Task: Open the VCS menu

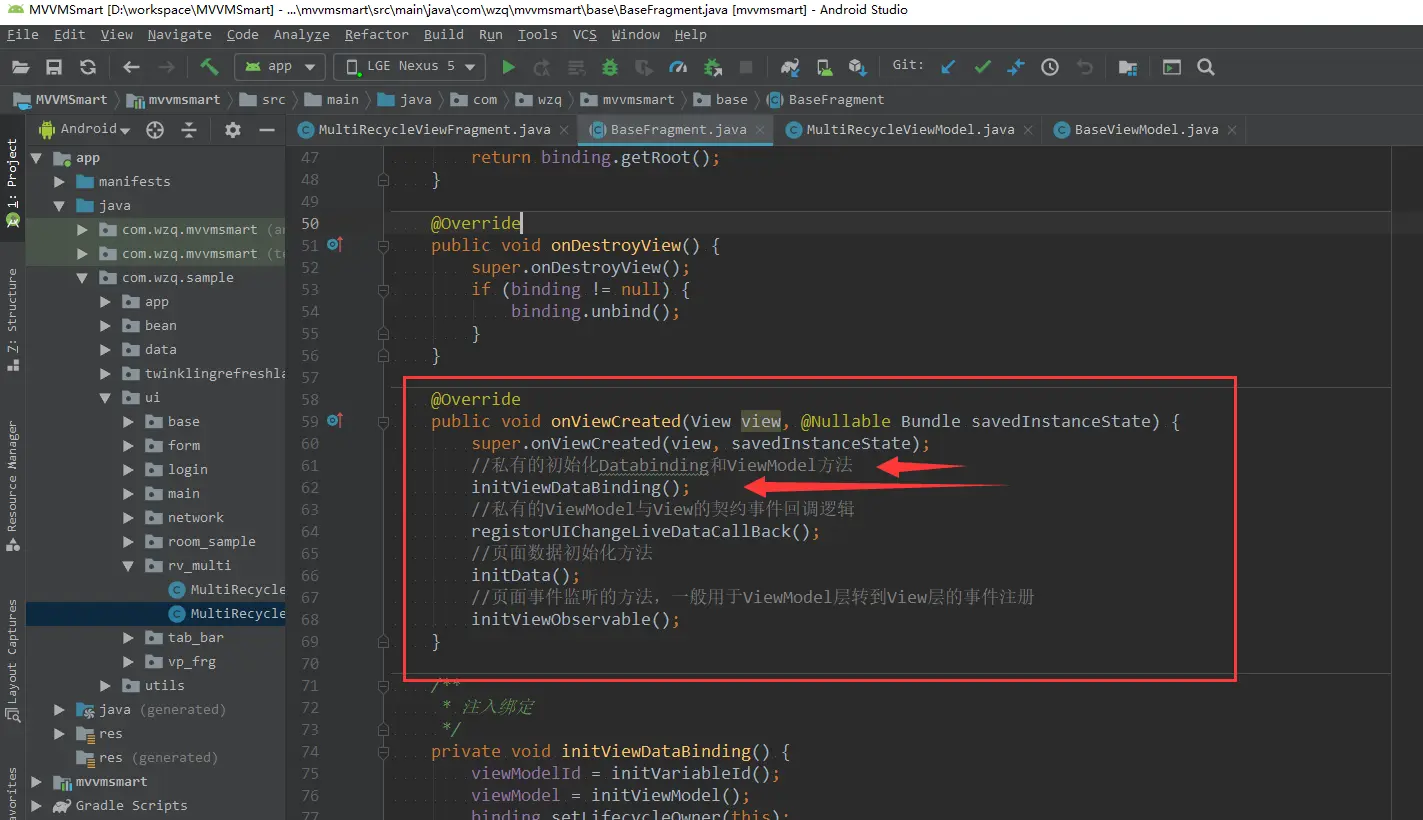Action: (x=585, y=34)
